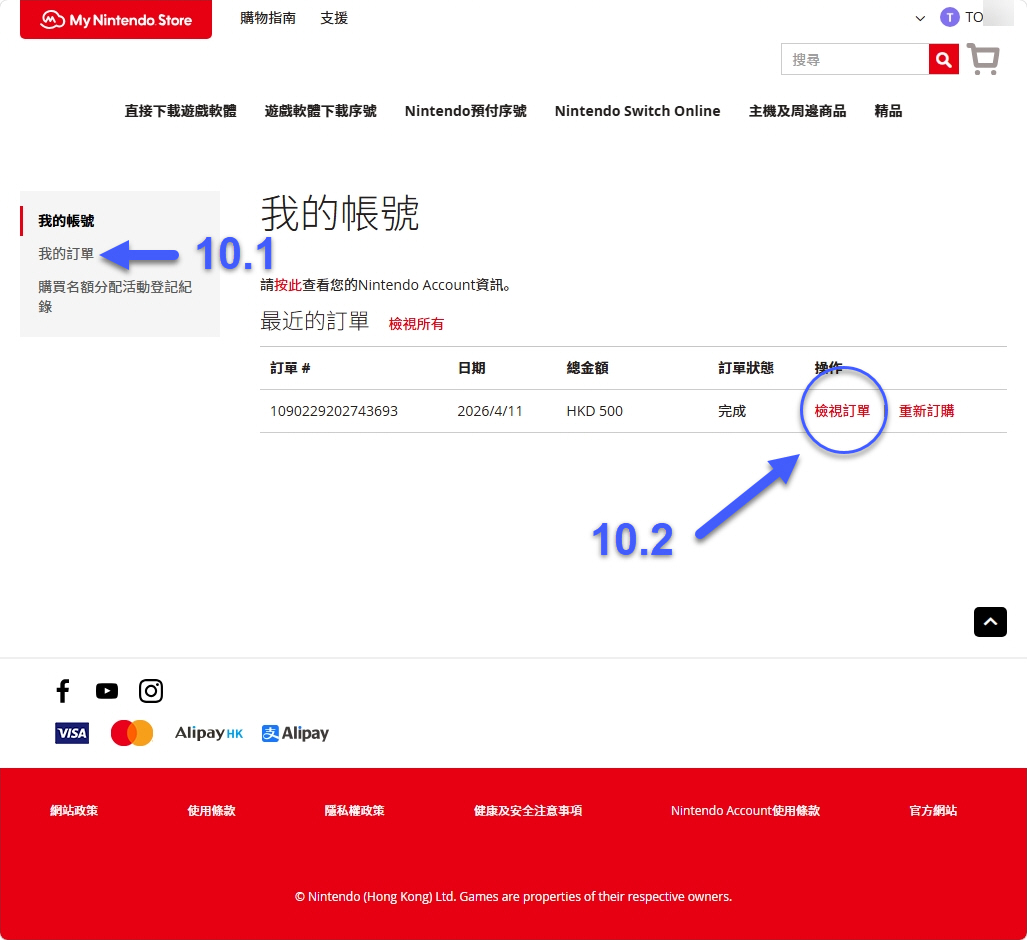This screenshot has width=1027, height=940.
Task: Click the My Nintendo Store logo
Action: click(x=115, y=19)
